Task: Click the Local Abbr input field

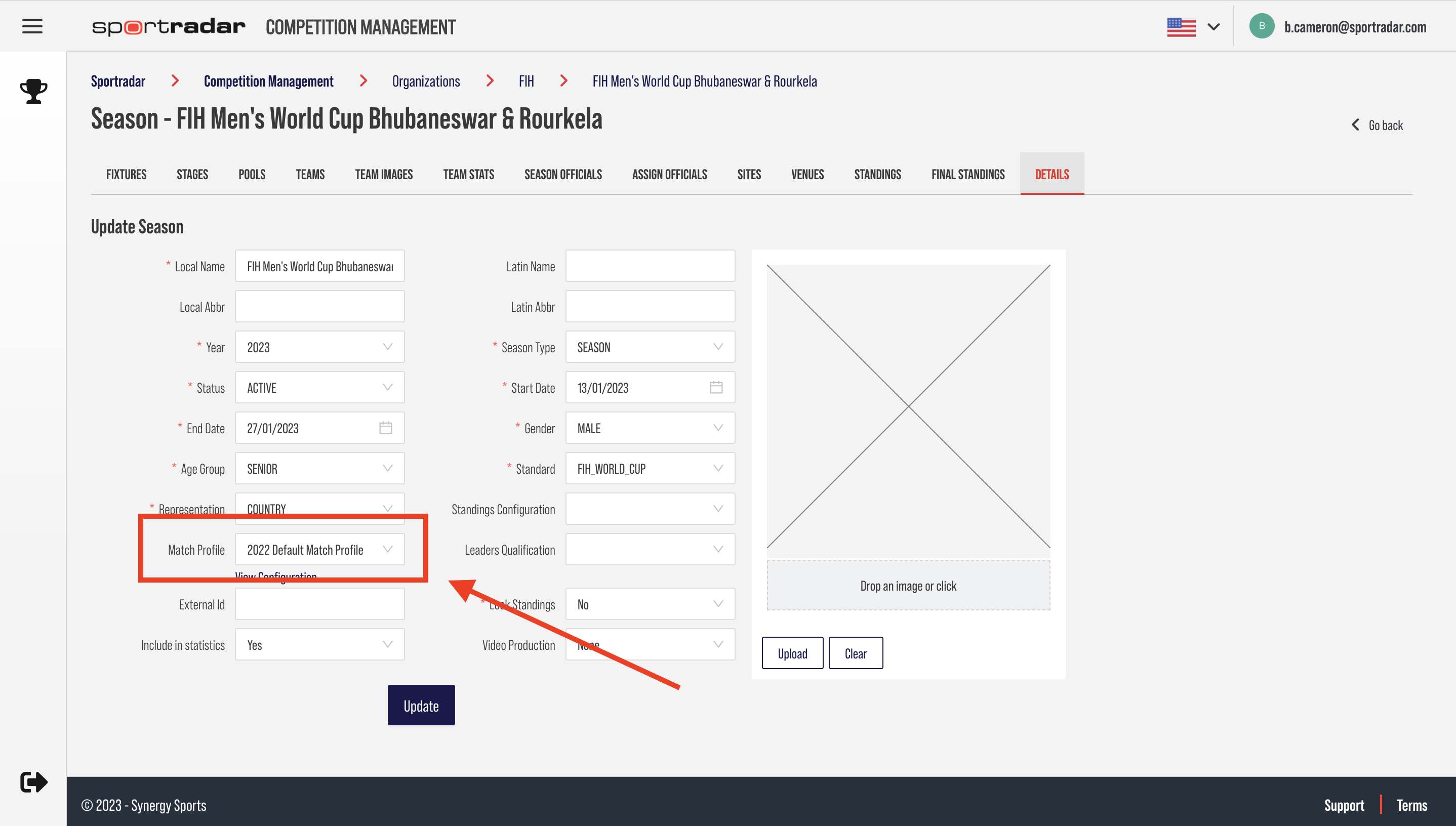Action: (320, 306)
